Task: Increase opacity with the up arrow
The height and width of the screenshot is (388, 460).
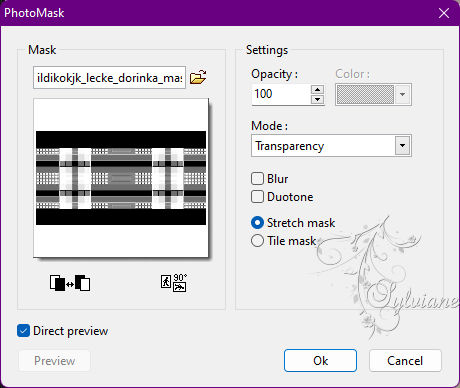Action: tap(317, 89)
